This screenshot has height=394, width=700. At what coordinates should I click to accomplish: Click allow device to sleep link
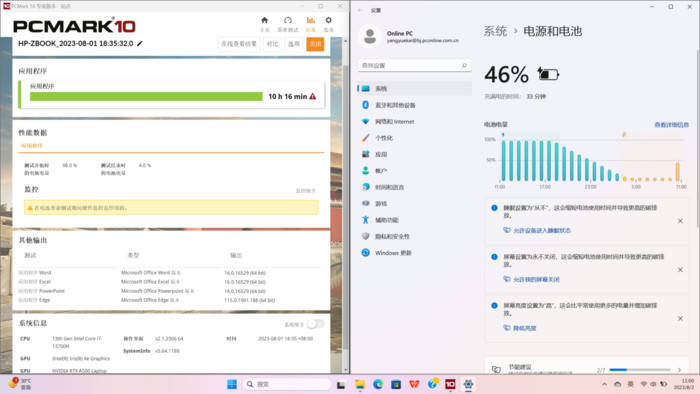click(x=542, y=231)
